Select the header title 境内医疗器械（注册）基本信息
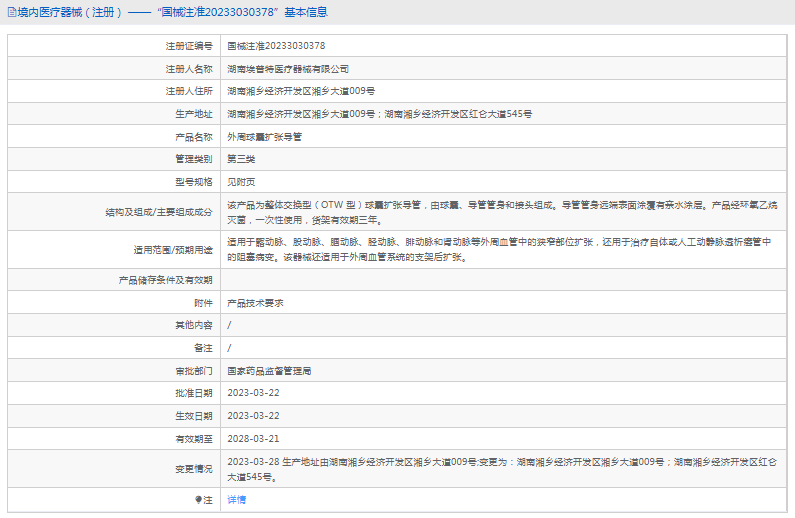The height and width of the screenshot is (518, 795). 172,12
